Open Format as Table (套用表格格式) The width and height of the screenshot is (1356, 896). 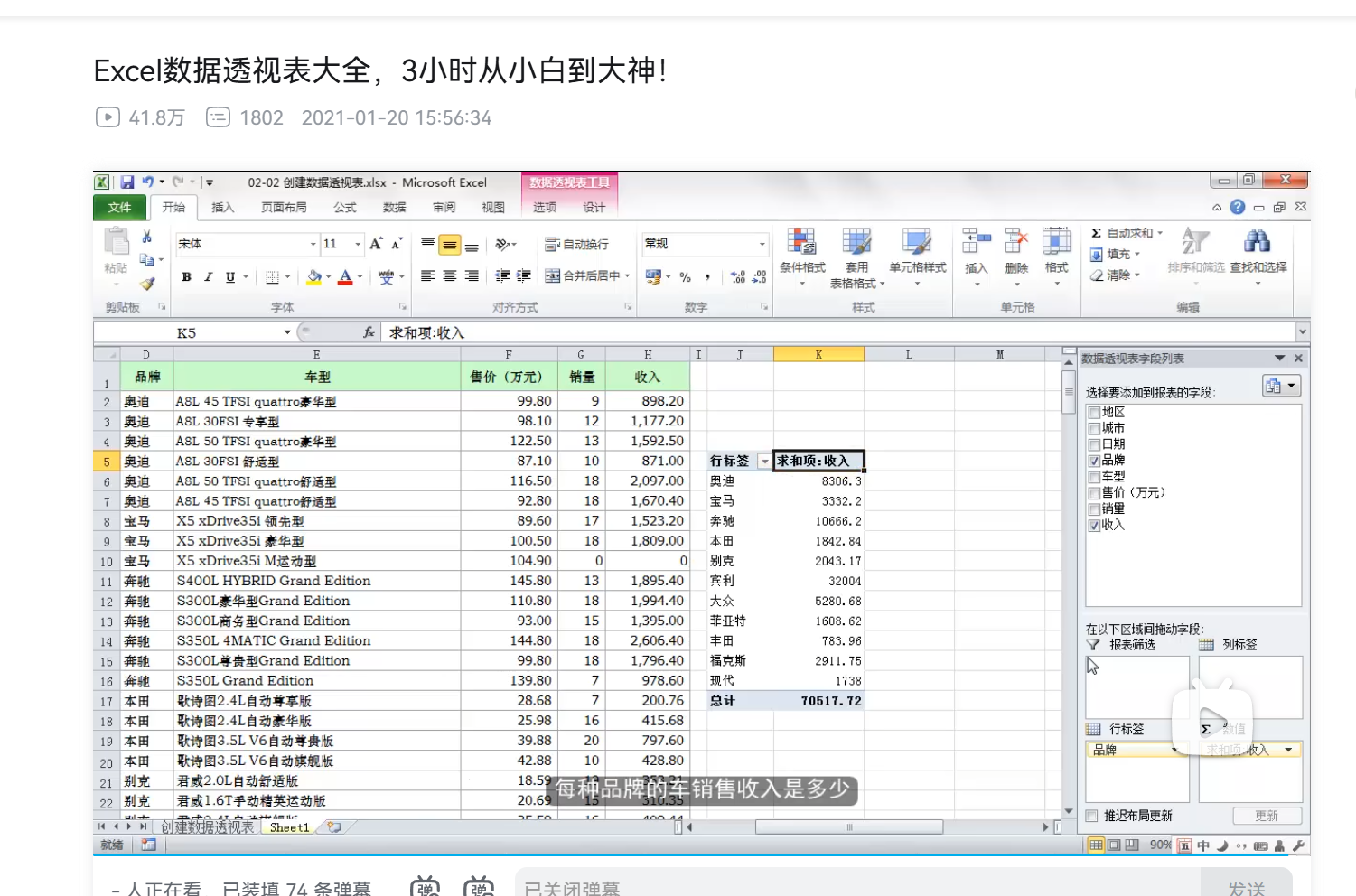pos(856,257)
